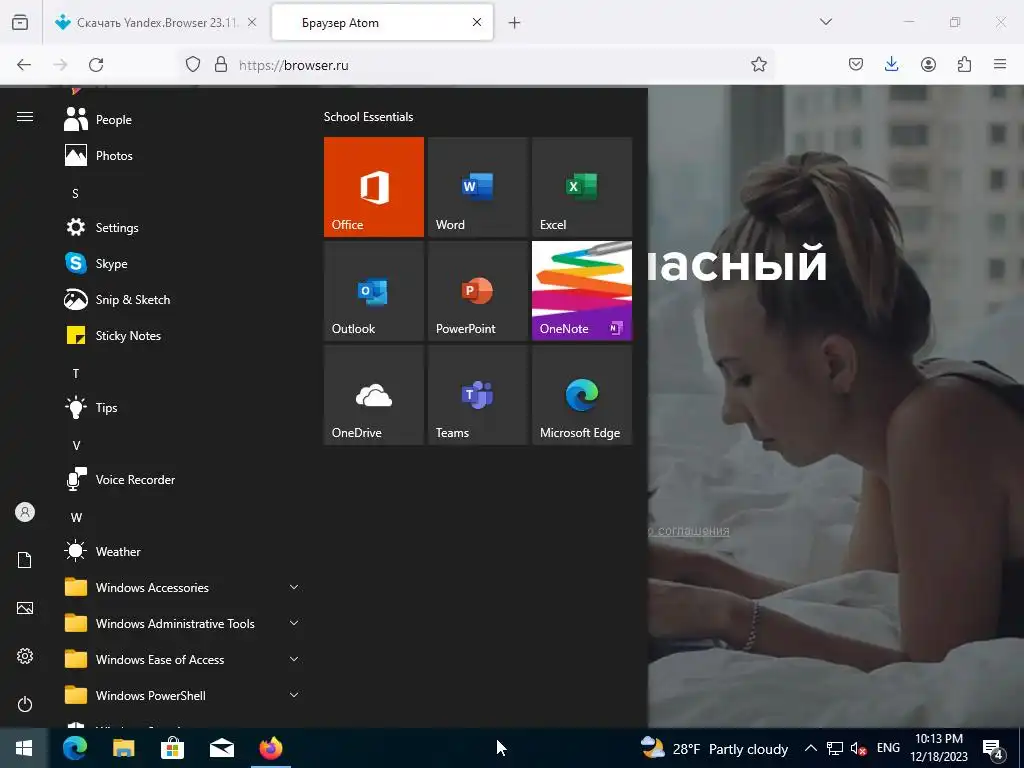Jump to letter V section header

tap(76, 445)
